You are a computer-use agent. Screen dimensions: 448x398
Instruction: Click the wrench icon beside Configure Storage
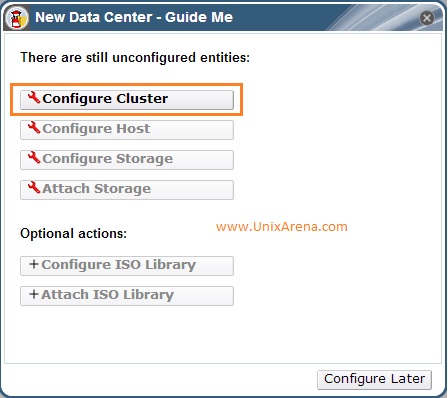34,158
